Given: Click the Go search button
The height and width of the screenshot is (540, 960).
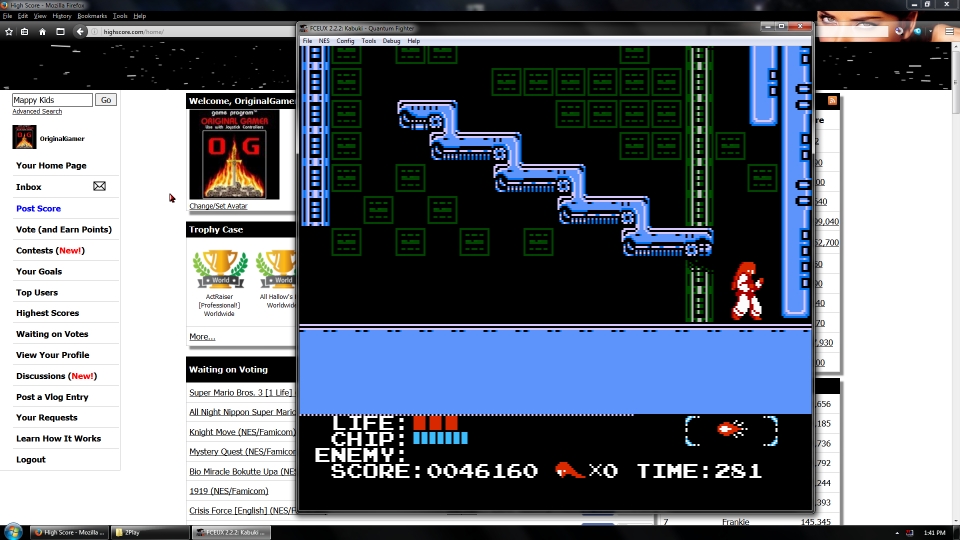Looking at the screenshot, I should pyautogui.click(x=106, y=100).
